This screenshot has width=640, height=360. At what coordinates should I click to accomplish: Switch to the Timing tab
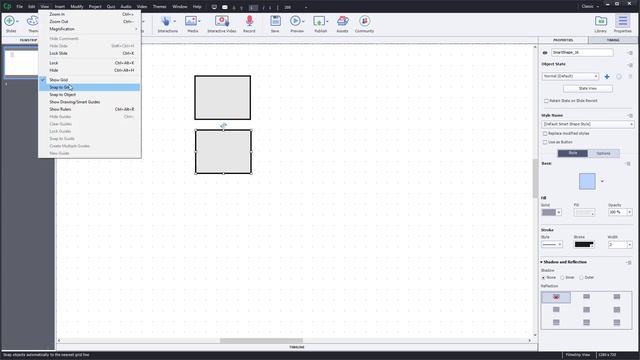click(x=613, y=40)
